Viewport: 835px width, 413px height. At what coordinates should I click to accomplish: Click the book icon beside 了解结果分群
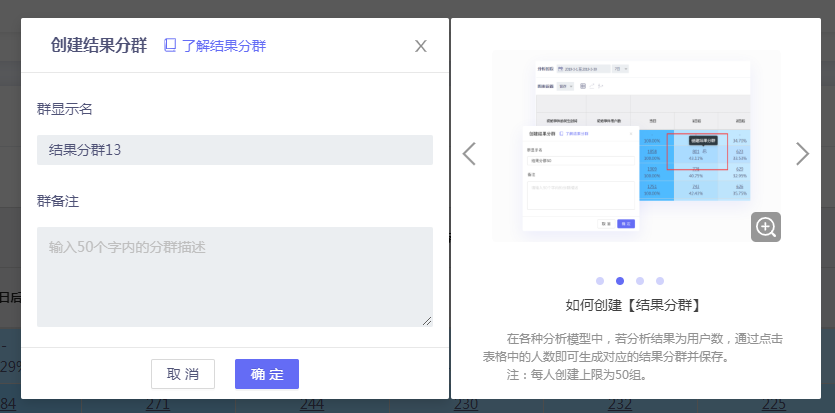pyautogui.click(x=170, y=45)
